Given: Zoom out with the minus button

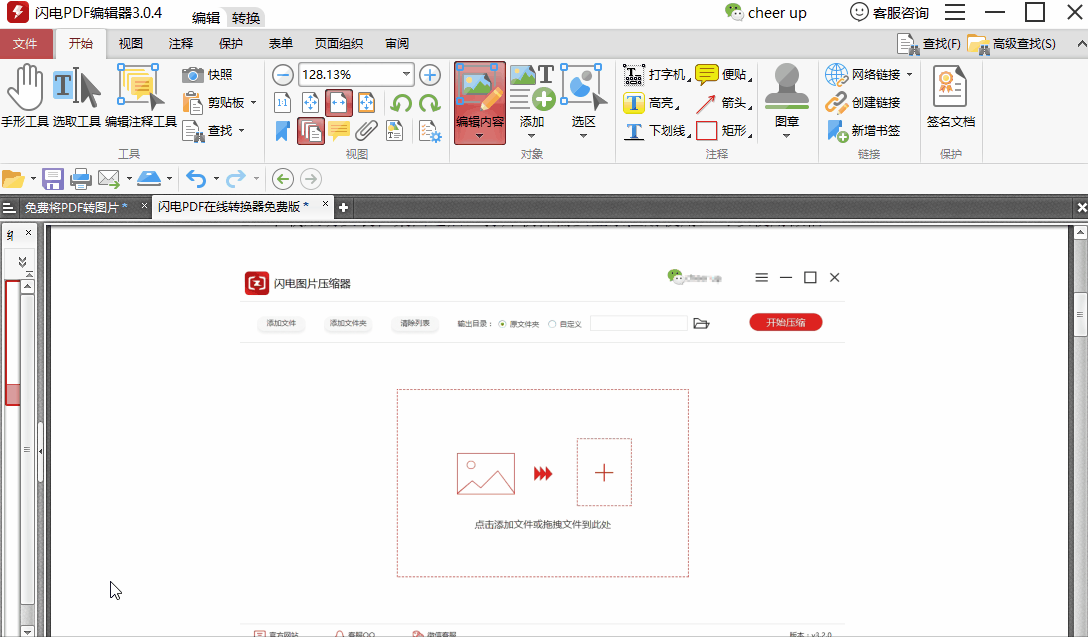Looking at the screenshot, I should pos(282,74).
